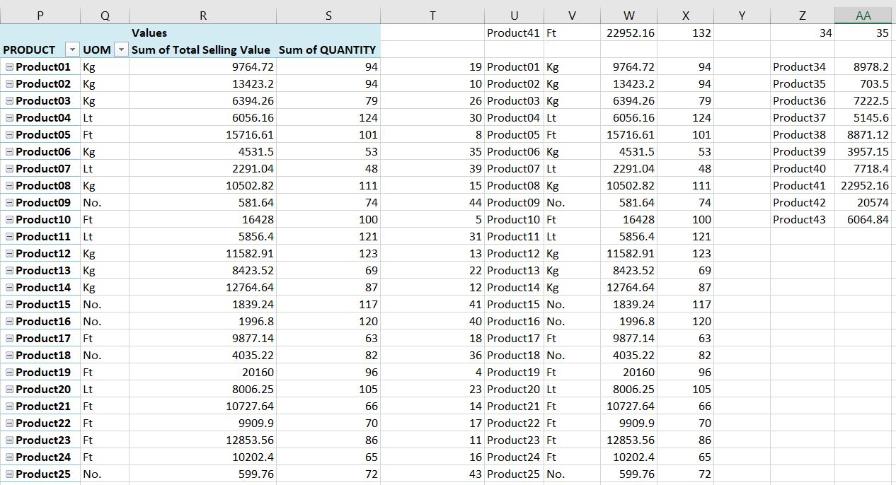Collapse Product16 pivot row

pyautogui.click(x=9, y=321)
